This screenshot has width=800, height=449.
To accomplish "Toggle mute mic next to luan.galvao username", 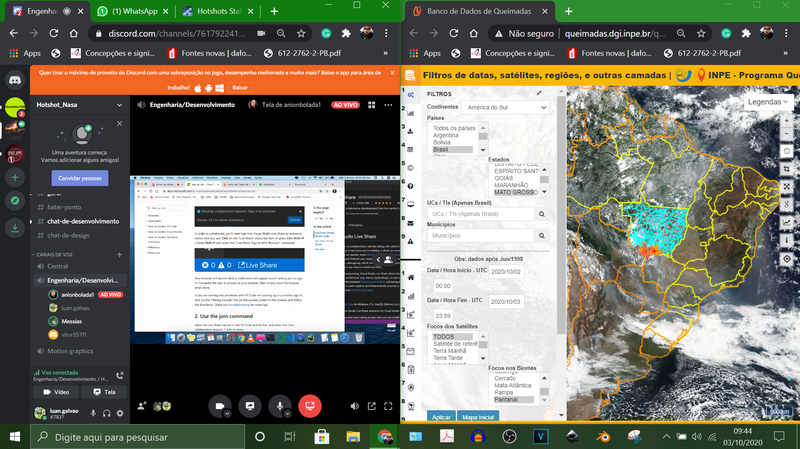I will click(93, 413).
